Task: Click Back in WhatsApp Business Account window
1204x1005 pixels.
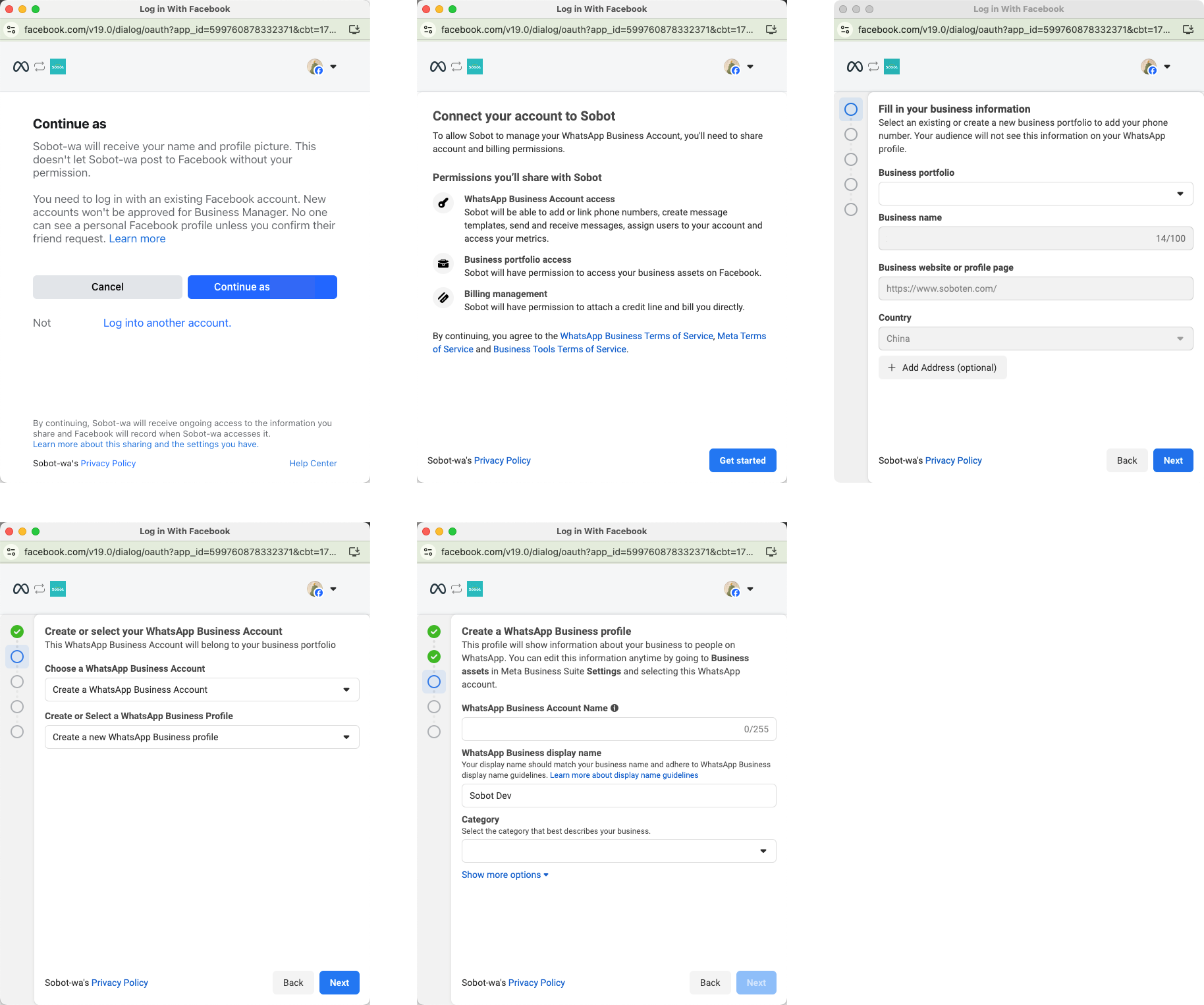Action: (x=293, y=983)
